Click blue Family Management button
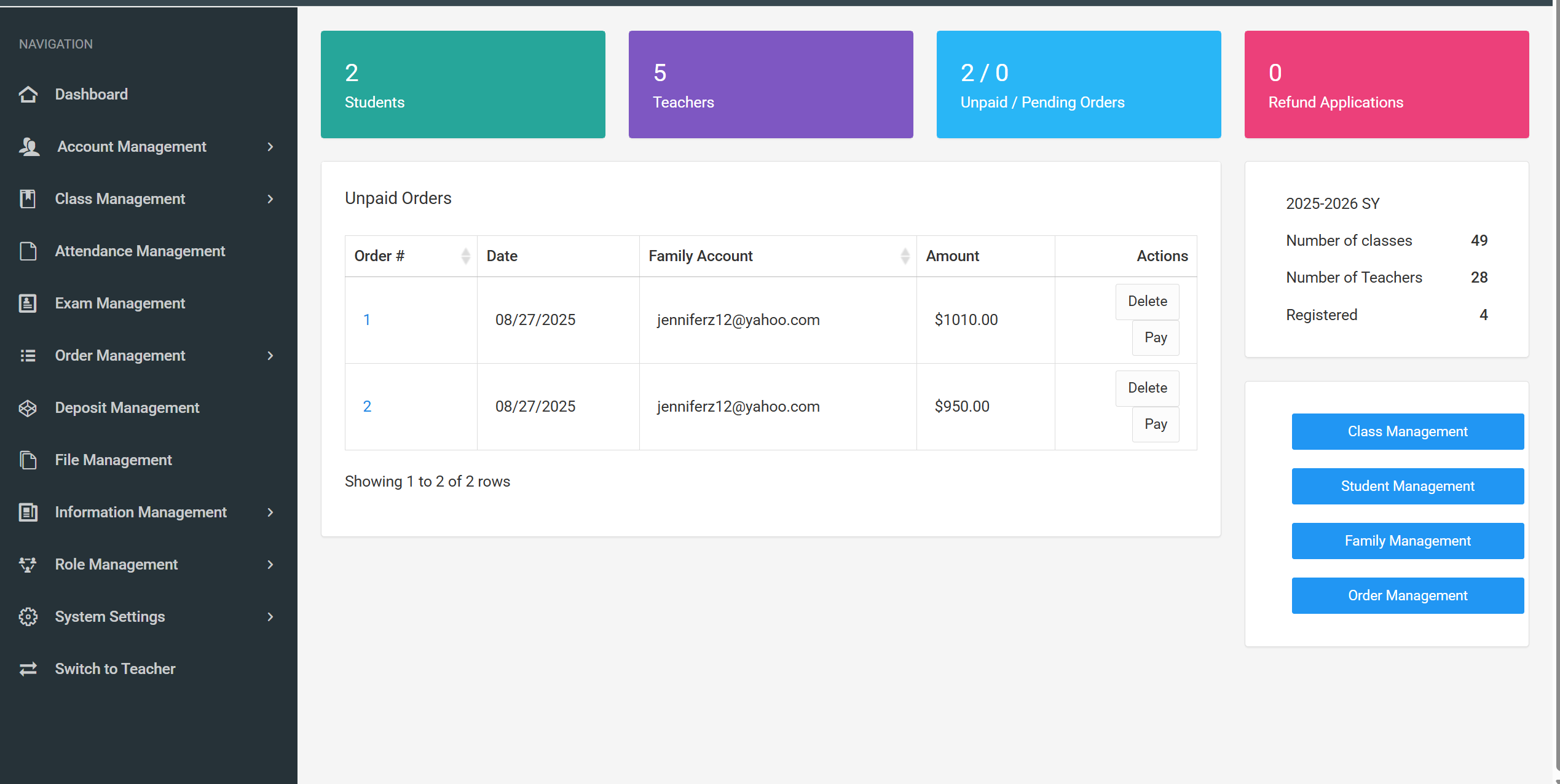Screen dimensions: 1560x784 click(x=1407, y=541)
